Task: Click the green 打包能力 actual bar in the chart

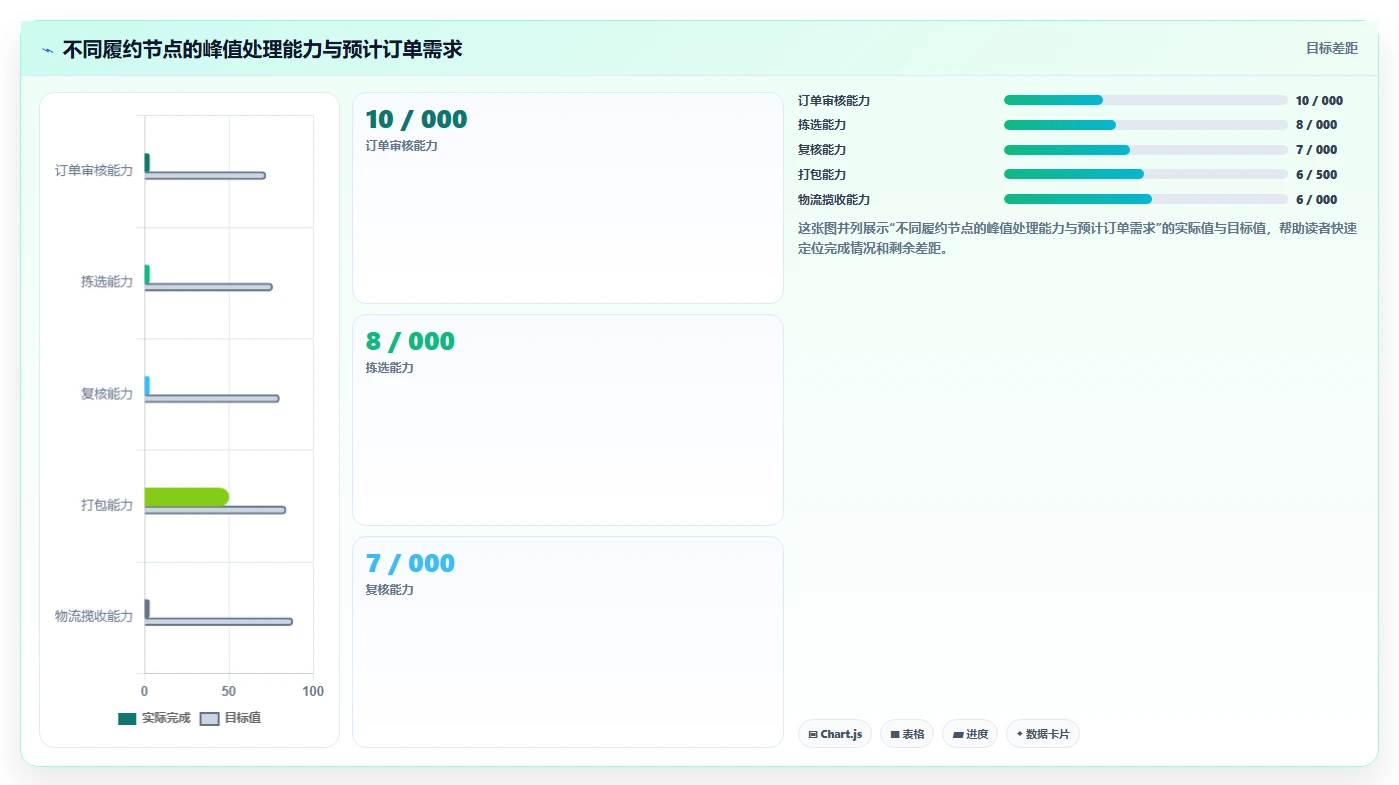Action: click(187, 497)
